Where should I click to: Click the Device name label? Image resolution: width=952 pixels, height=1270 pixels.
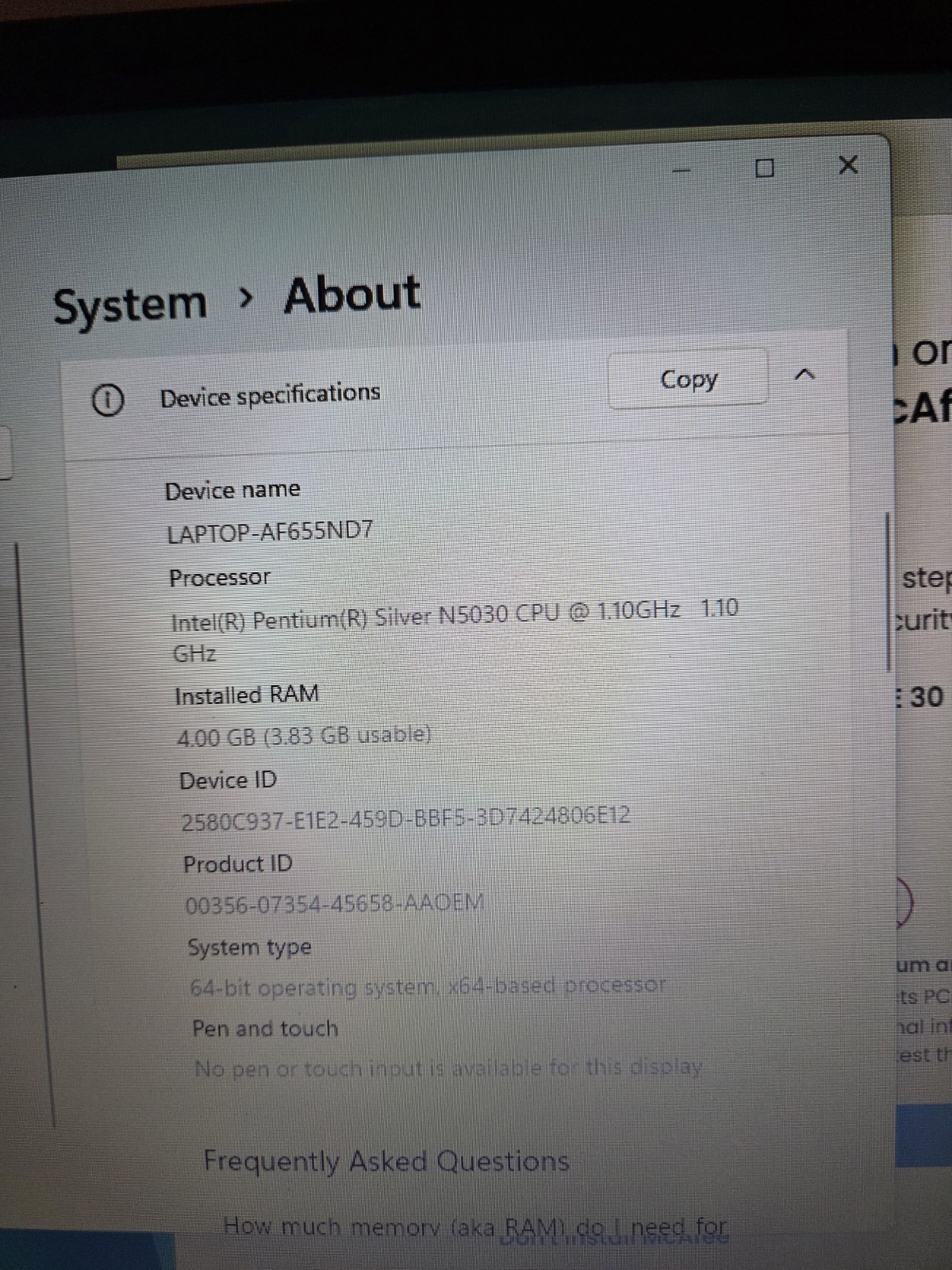click(232, 491)
